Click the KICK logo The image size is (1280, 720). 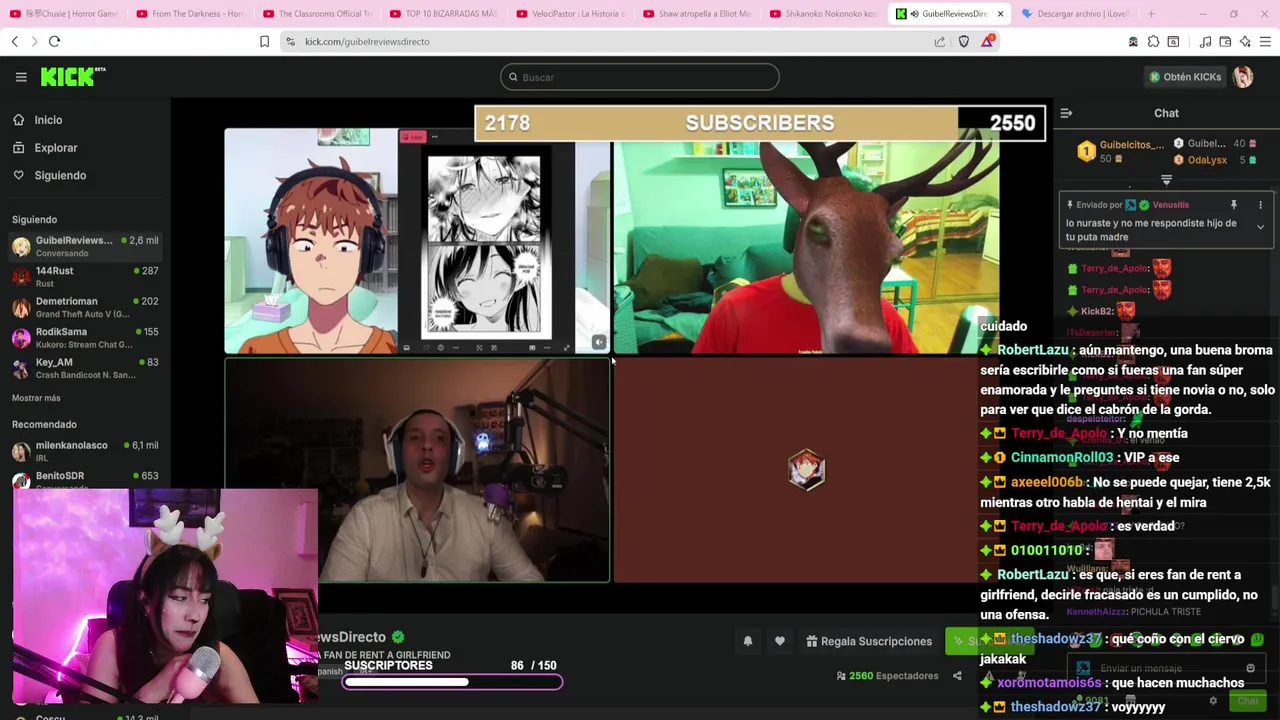click(x=72, y=77)
